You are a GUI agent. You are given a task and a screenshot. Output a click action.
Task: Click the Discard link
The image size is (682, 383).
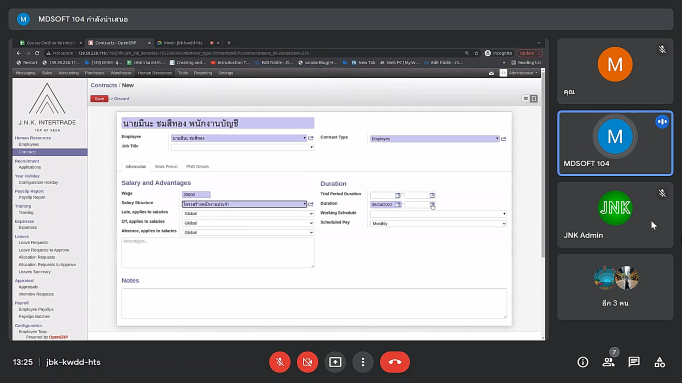click(x=121, y=99)
